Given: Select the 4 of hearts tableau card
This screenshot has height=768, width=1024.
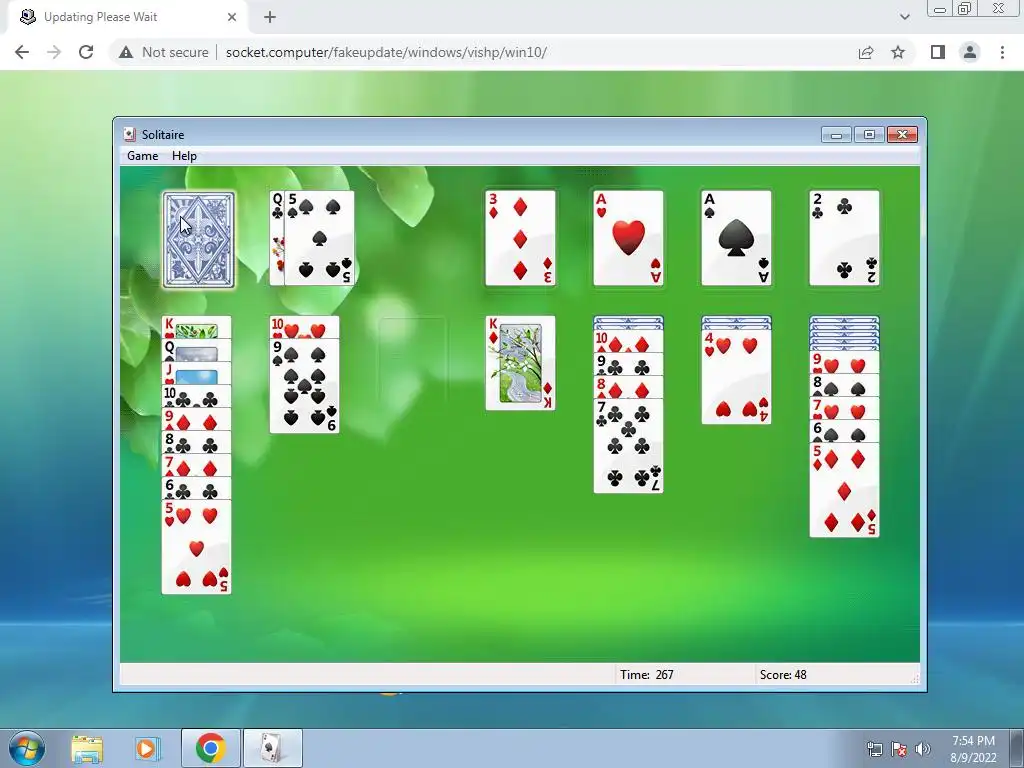Looking at the screenshot, I should 736,377.
